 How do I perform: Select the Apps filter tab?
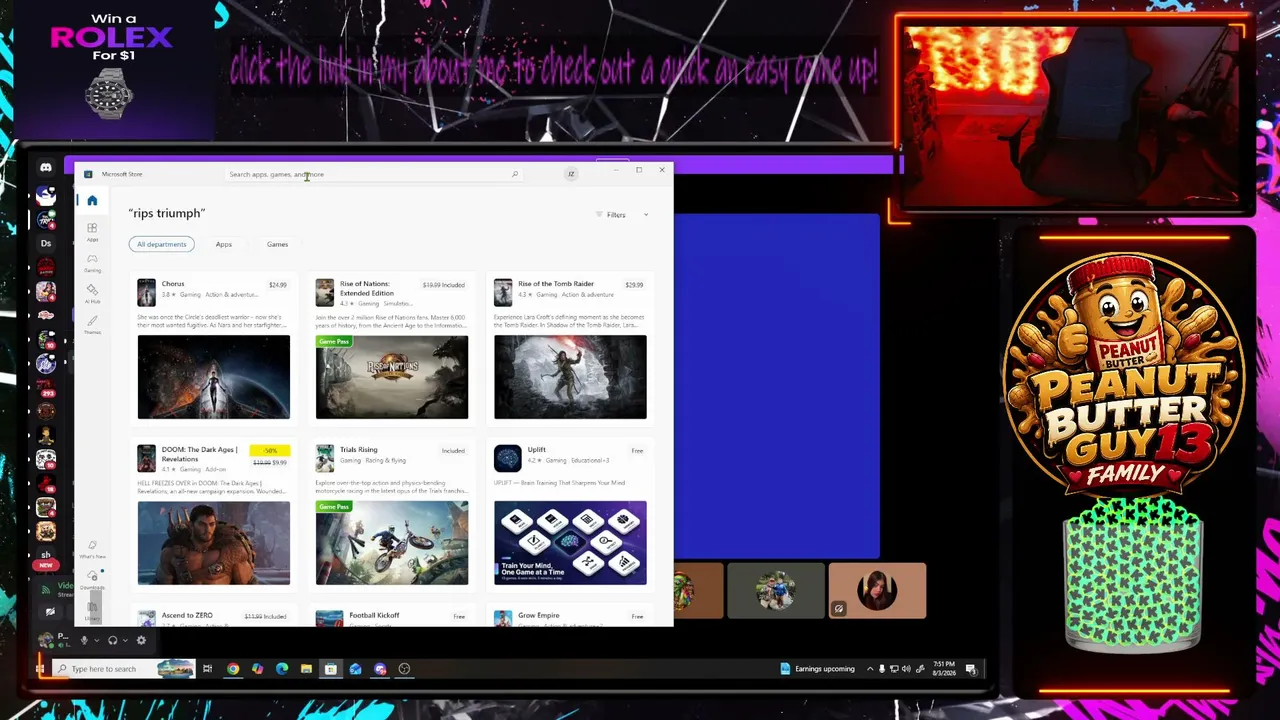coord(224,244)
